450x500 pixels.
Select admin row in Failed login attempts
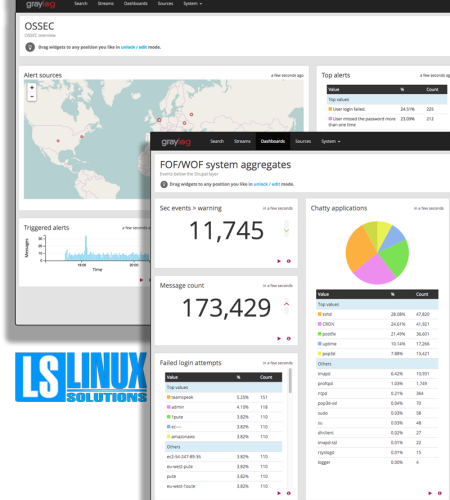coord(223,407)
